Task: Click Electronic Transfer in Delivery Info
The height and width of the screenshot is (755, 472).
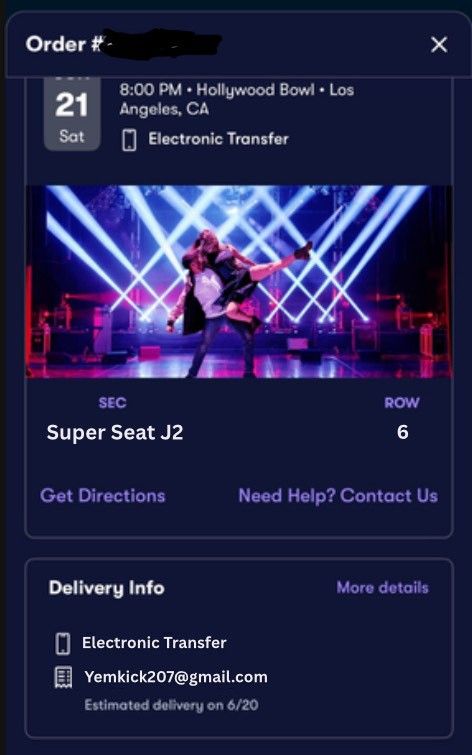Action: [154, 643]
